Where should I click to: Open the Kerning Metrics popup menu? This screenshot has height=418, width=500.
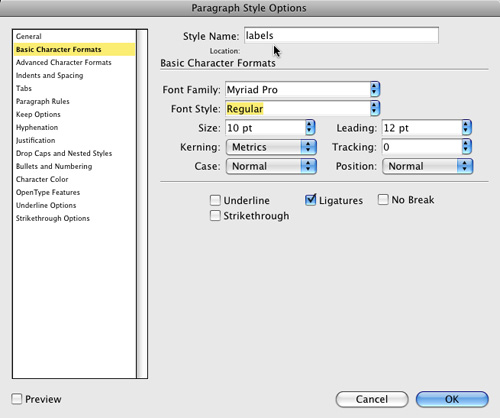tap(271, 147)
